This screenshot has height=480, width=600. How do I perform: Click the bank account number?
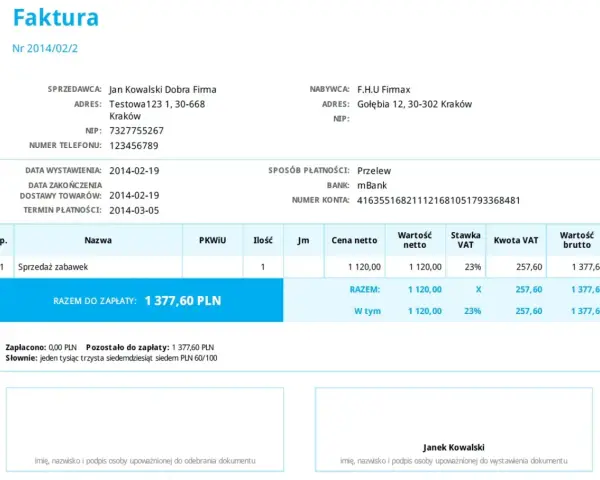(439, 200)
